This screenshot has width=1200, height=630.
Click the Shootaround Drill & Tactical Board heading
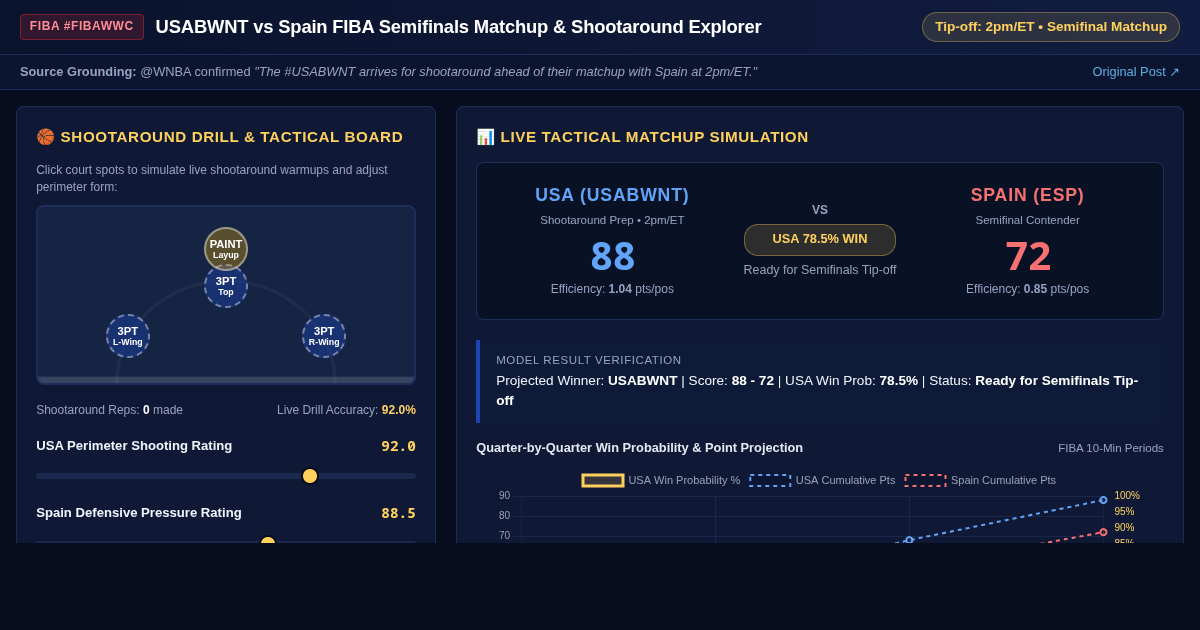[x=220, y=137]
